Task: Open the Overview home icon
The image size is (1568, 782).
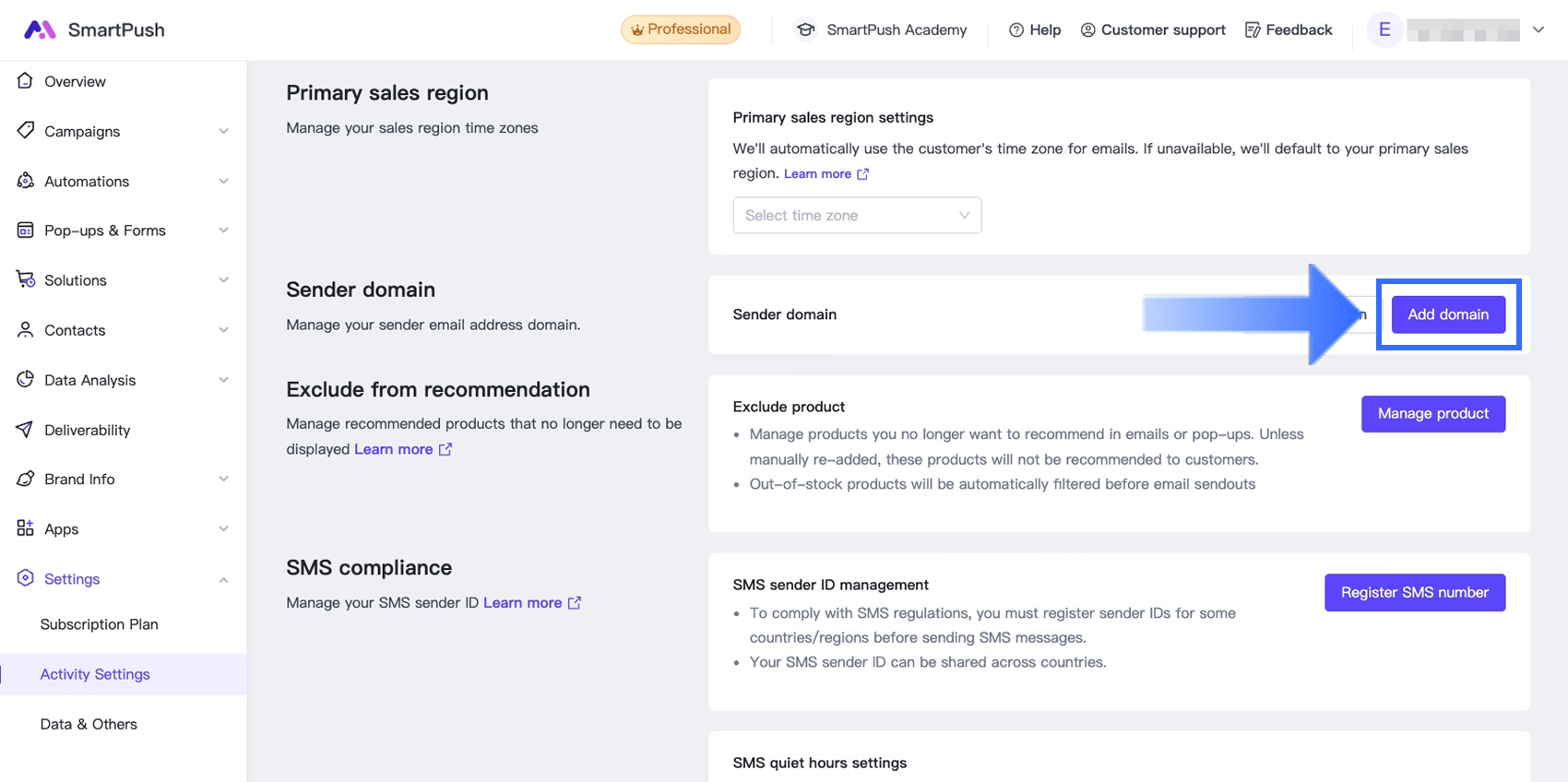Action: (x=25, y=81)
